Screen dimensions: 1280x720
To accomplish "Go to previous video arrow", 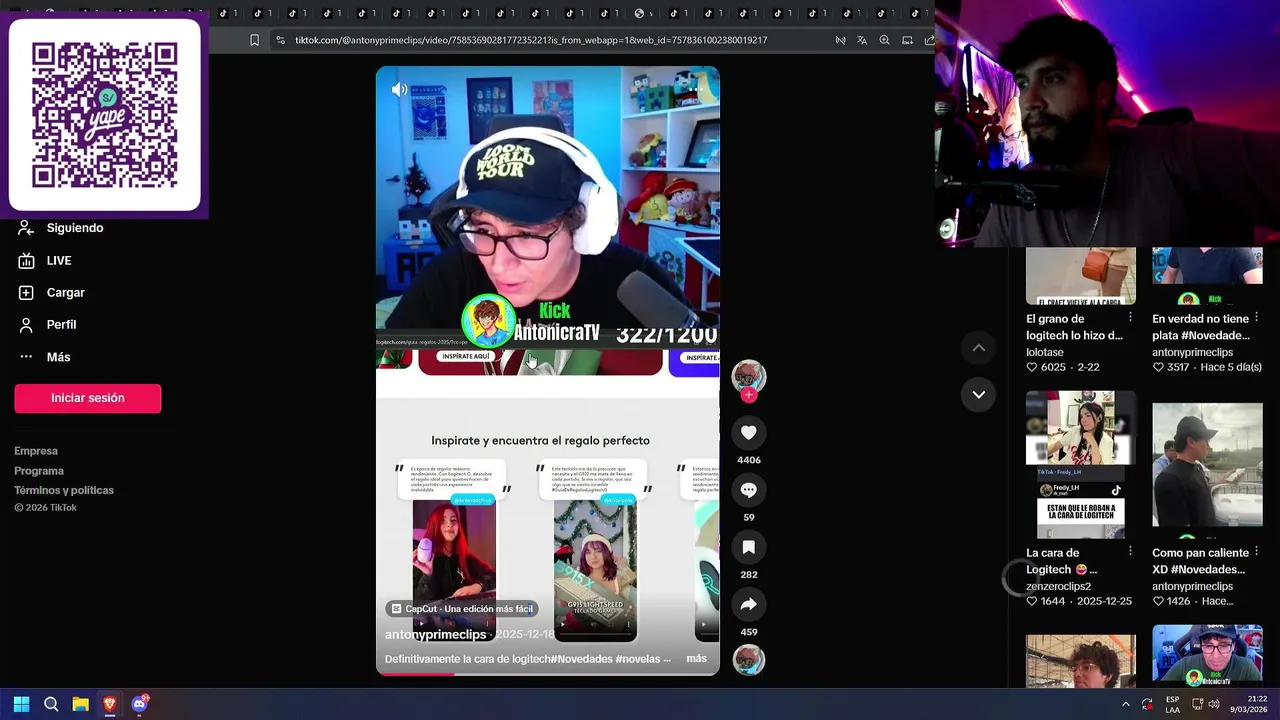I will click(x=979, y=348).
